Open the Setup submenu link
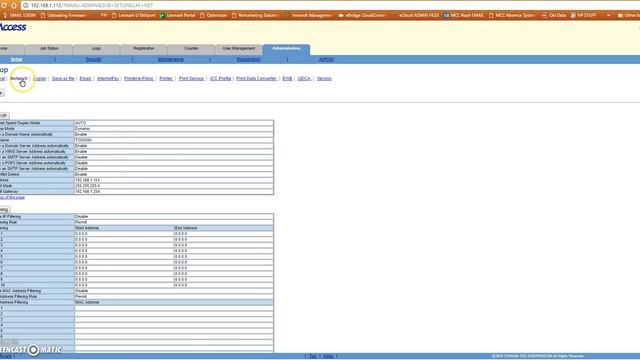This screenshot has width=640, height=360. coord(16,60)
